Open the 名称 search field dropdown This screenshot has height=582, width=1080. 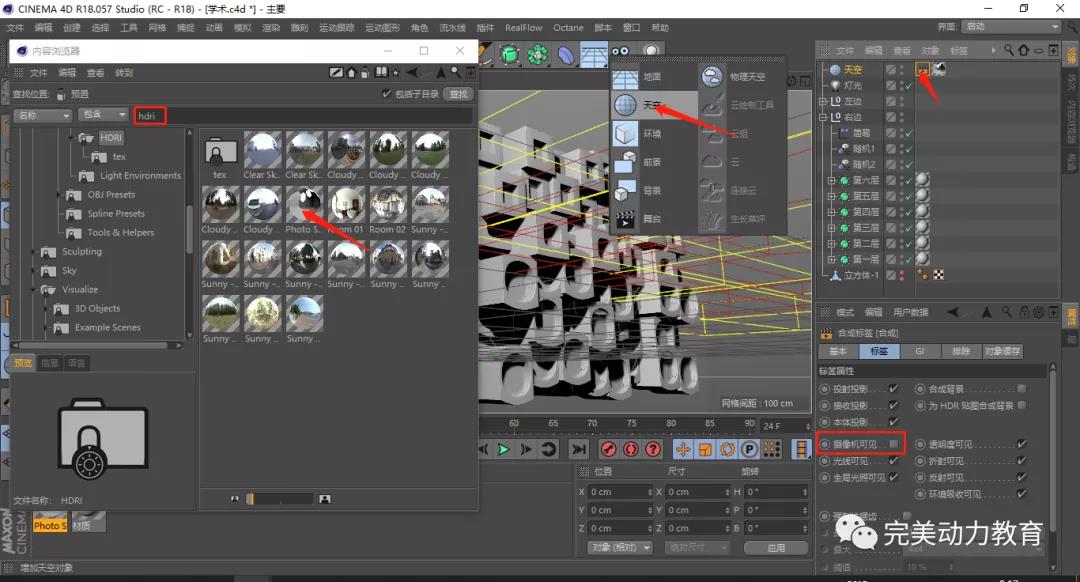pos(42,116)
